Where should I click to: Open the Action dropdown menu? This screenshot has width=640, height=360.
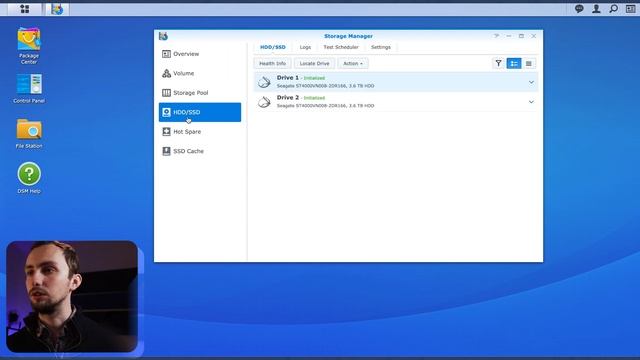[353, 63]
